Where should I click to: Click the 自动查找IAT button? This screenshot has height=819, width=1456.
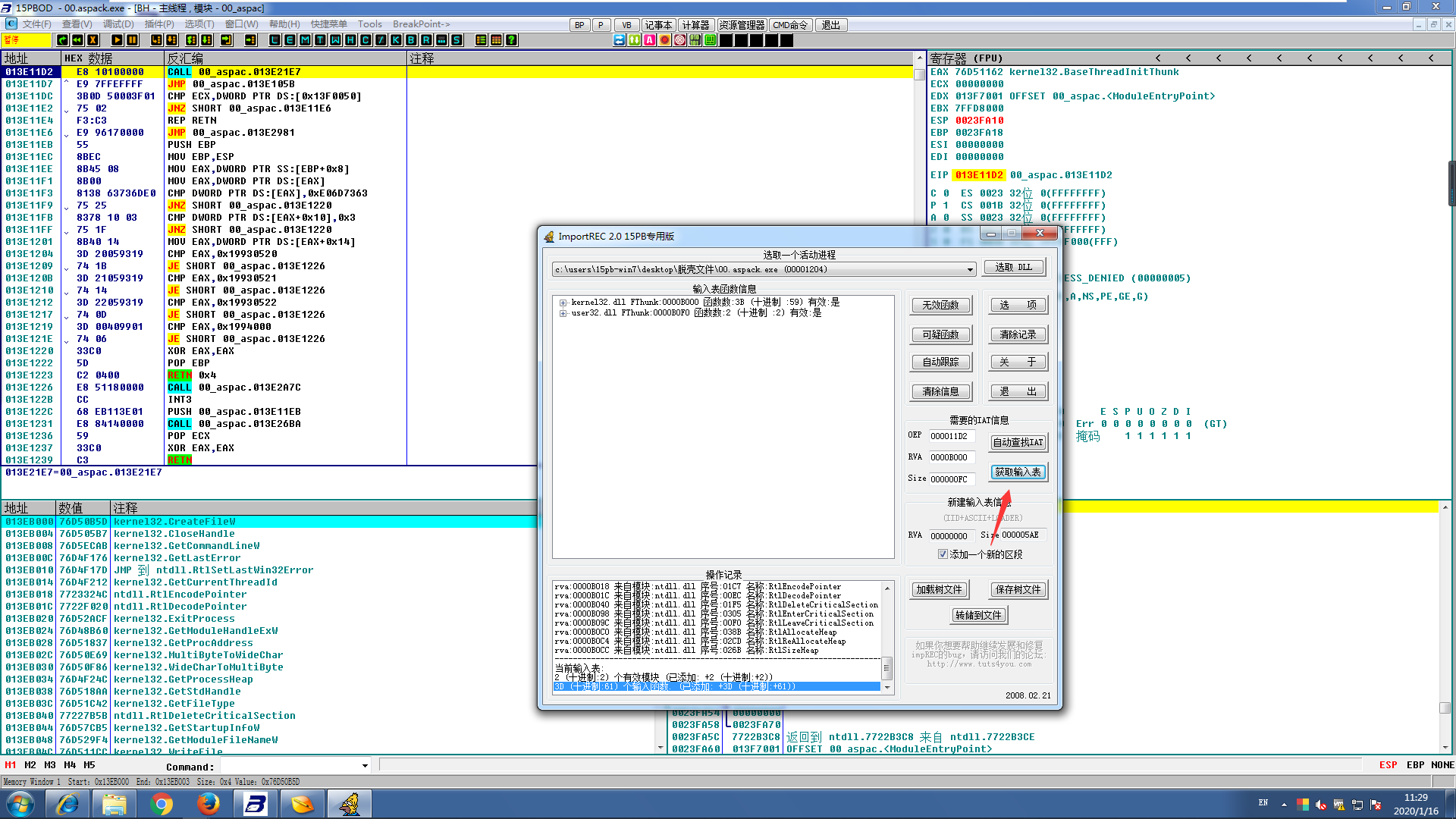tap(1018, 442)
